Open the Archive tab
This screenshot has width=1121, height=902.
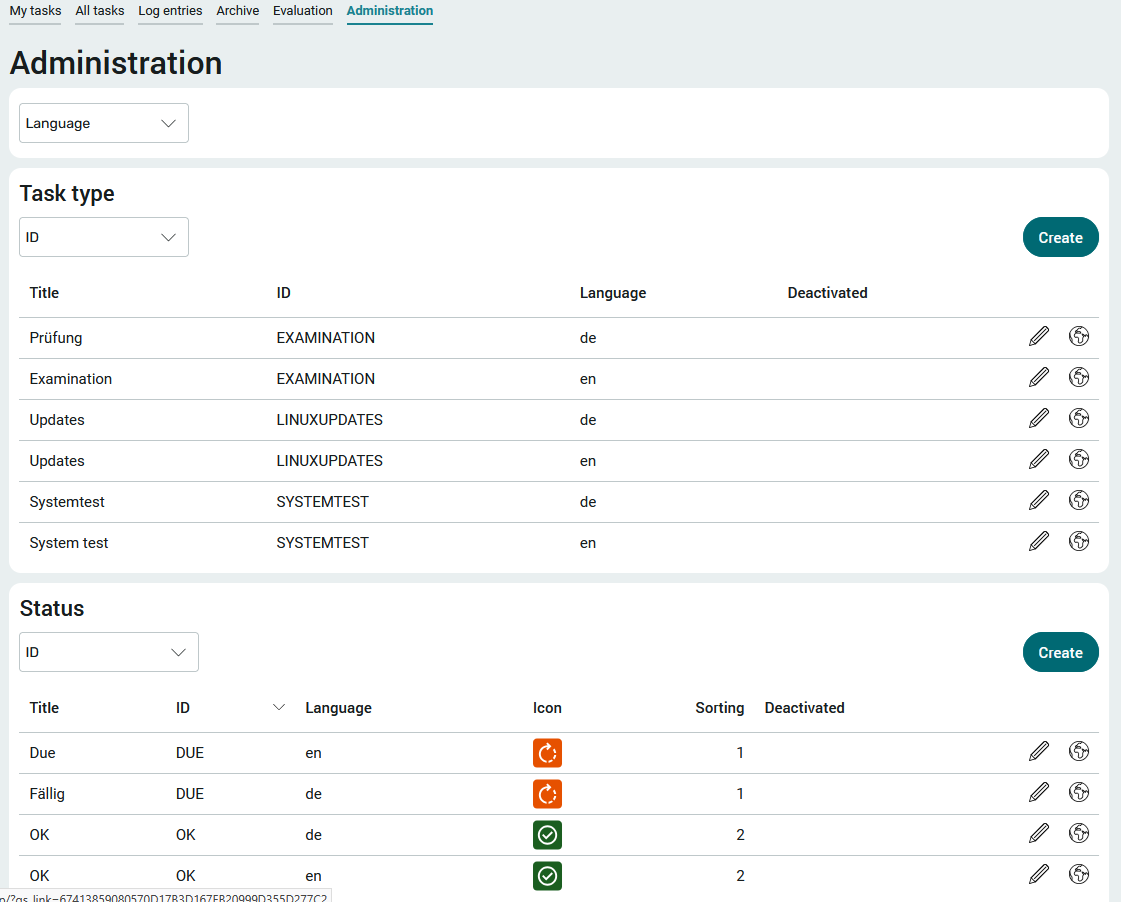[237, 11]
